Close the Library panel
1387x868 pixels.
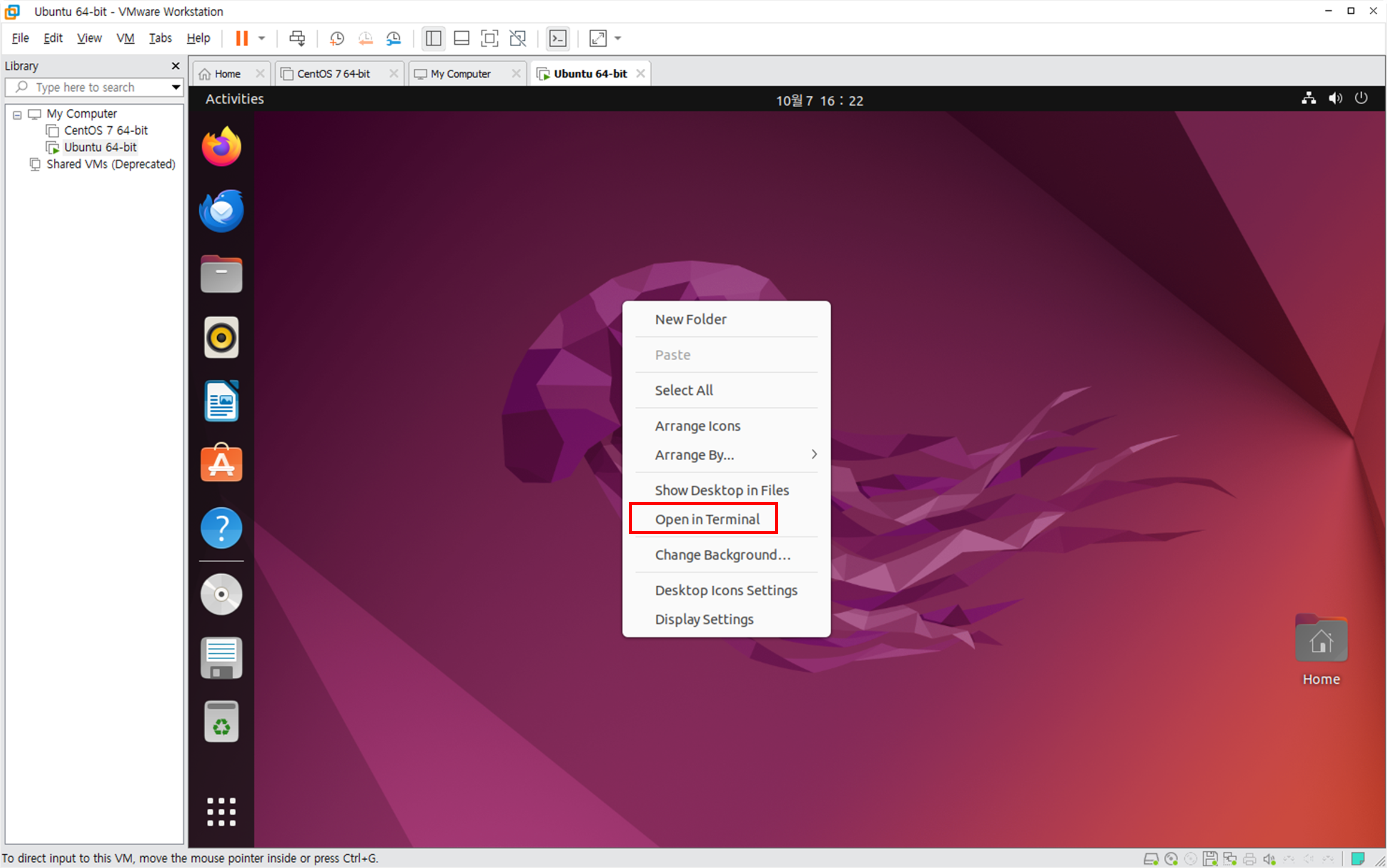tap(175, 66)
